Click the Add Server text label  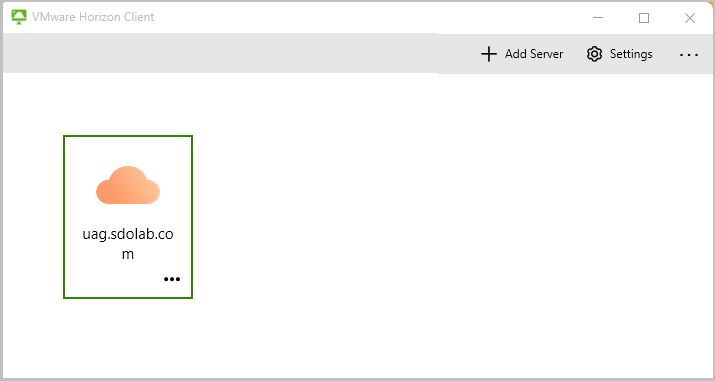point(534,54)
